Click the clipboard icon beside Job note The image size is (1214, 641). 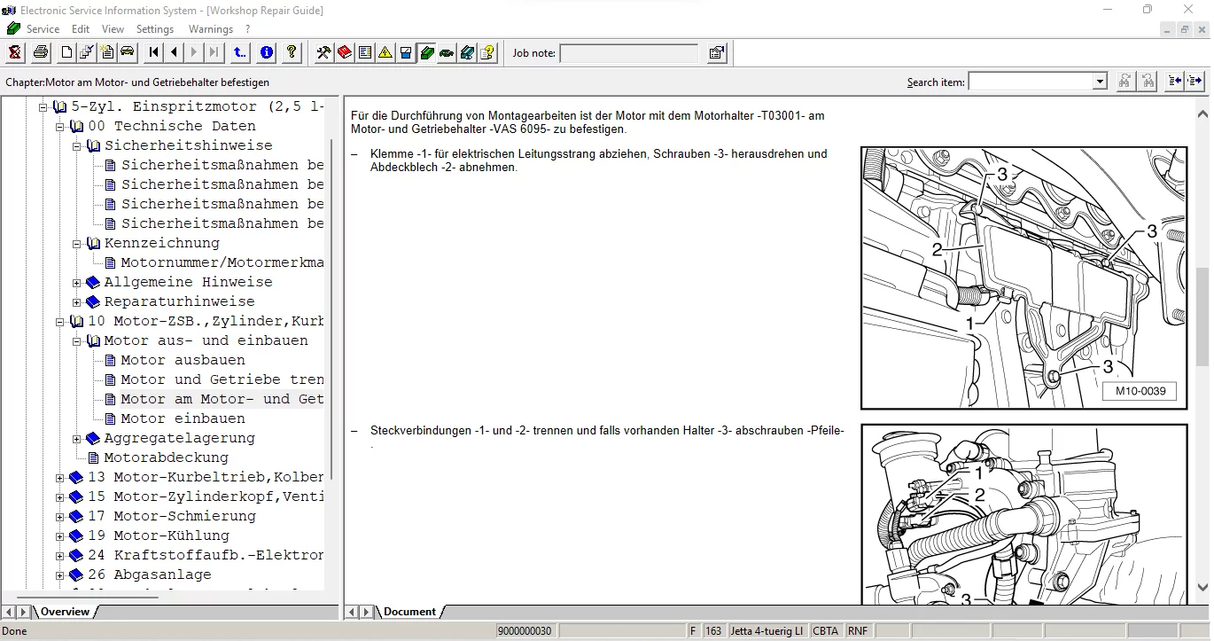pyautogui.click(x=717, y=53)
